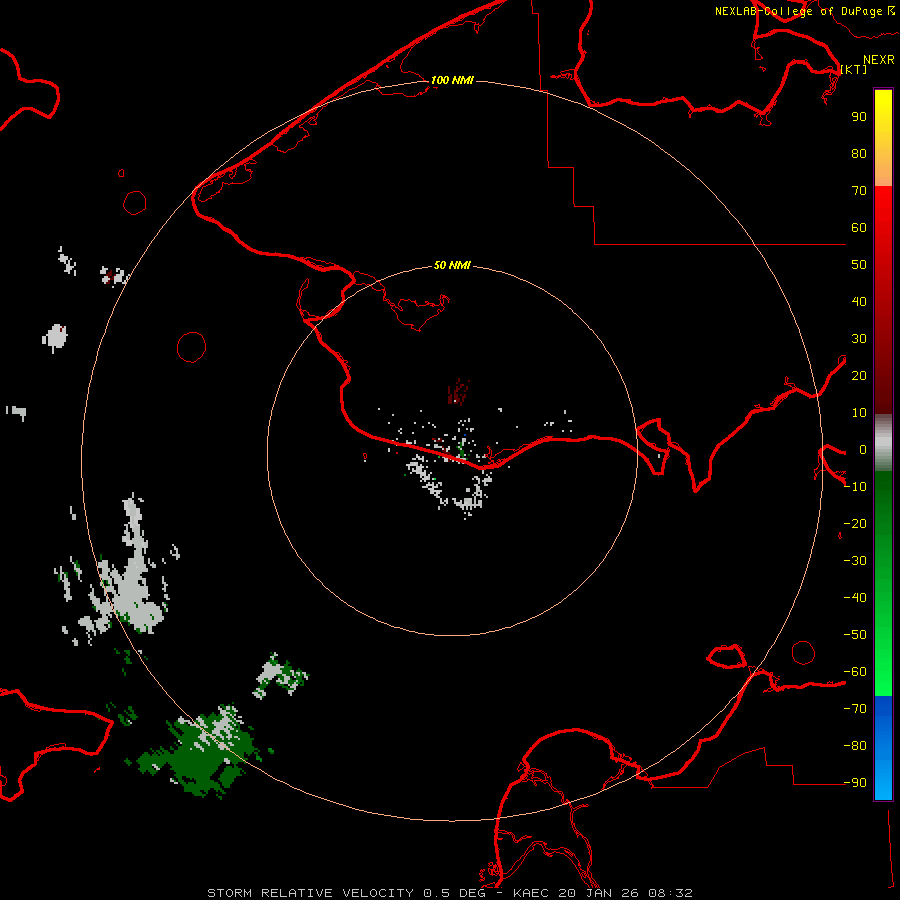Pick the bright red segment of the color bar
Screen dimensions: 900x900
click(x=883, y=300)
